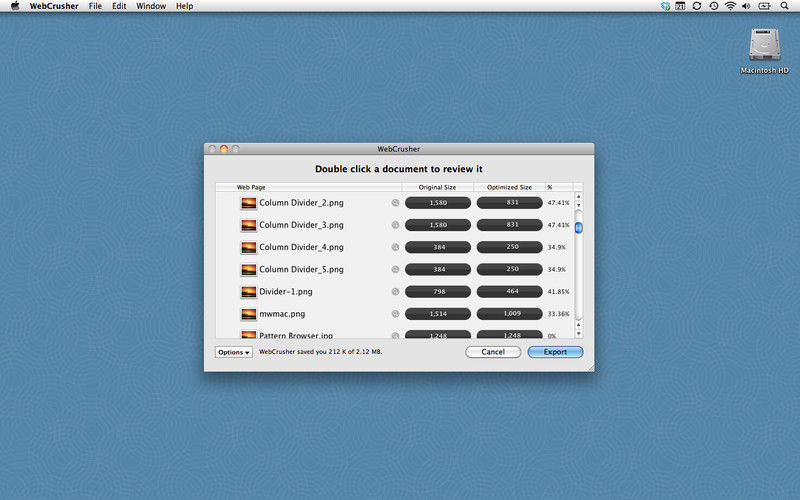
Task: Click the Column Divider_5.png thumbnail icon
Action: pyautogui.click(x=248, y=269)
